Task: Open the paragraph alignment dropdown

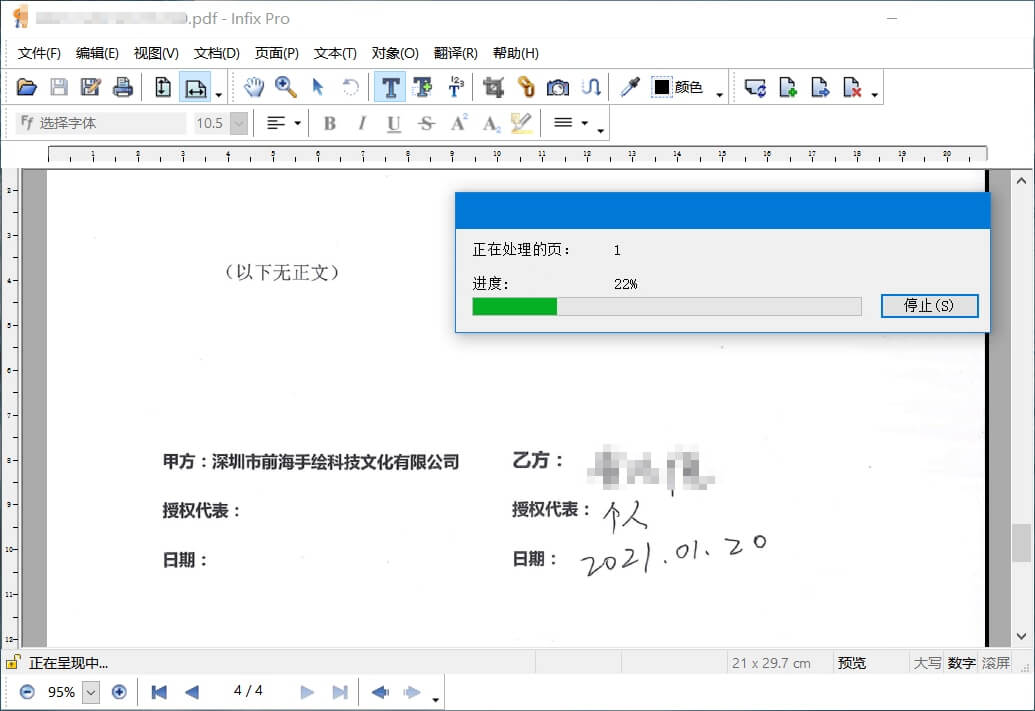Action: [294, 122]
